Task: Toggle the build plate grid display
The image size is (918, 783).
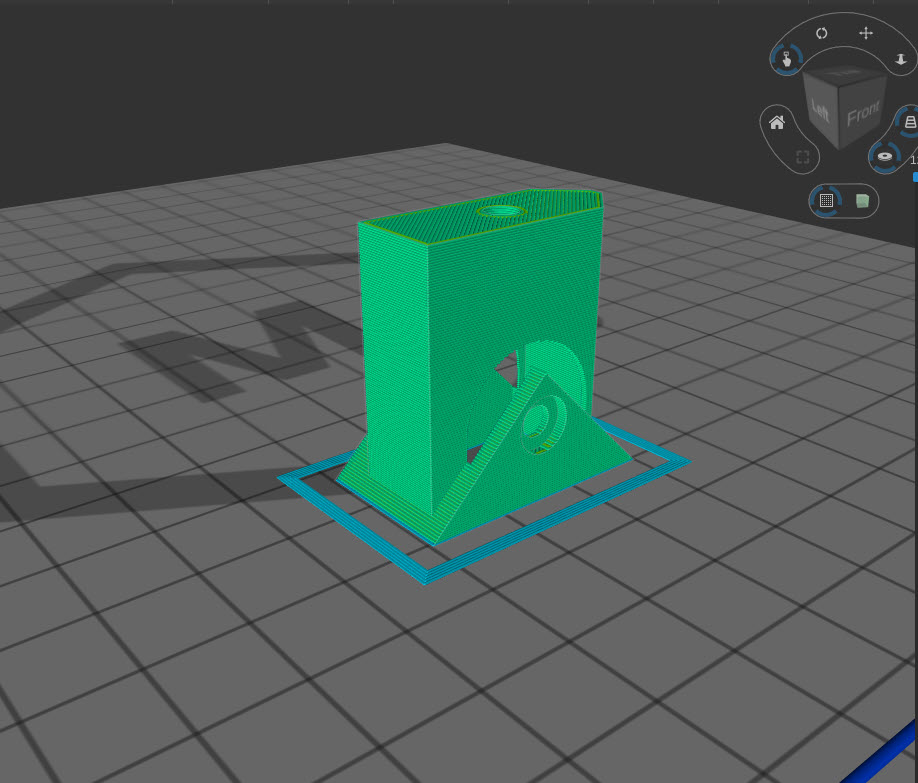Action: pyautogui.click(x=826, y=201)
